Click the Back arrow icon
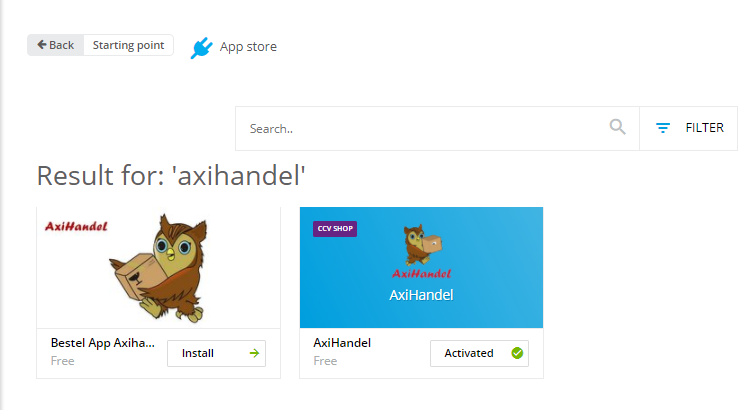Image resolution: width=745 pixels, height=410 pixels. pos(42,45)
